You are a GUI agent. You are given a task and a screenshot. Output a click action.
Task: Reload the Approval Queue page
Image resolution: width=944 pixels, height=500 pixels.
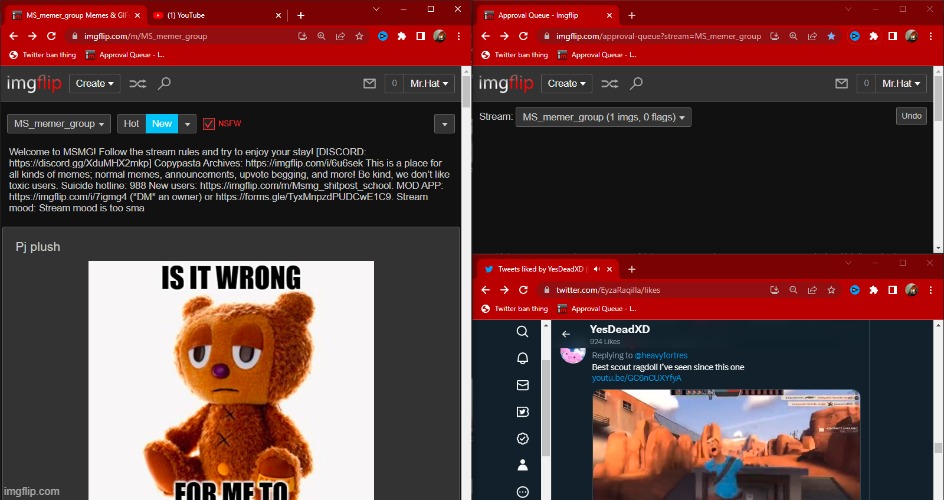(x=523, y=36)
